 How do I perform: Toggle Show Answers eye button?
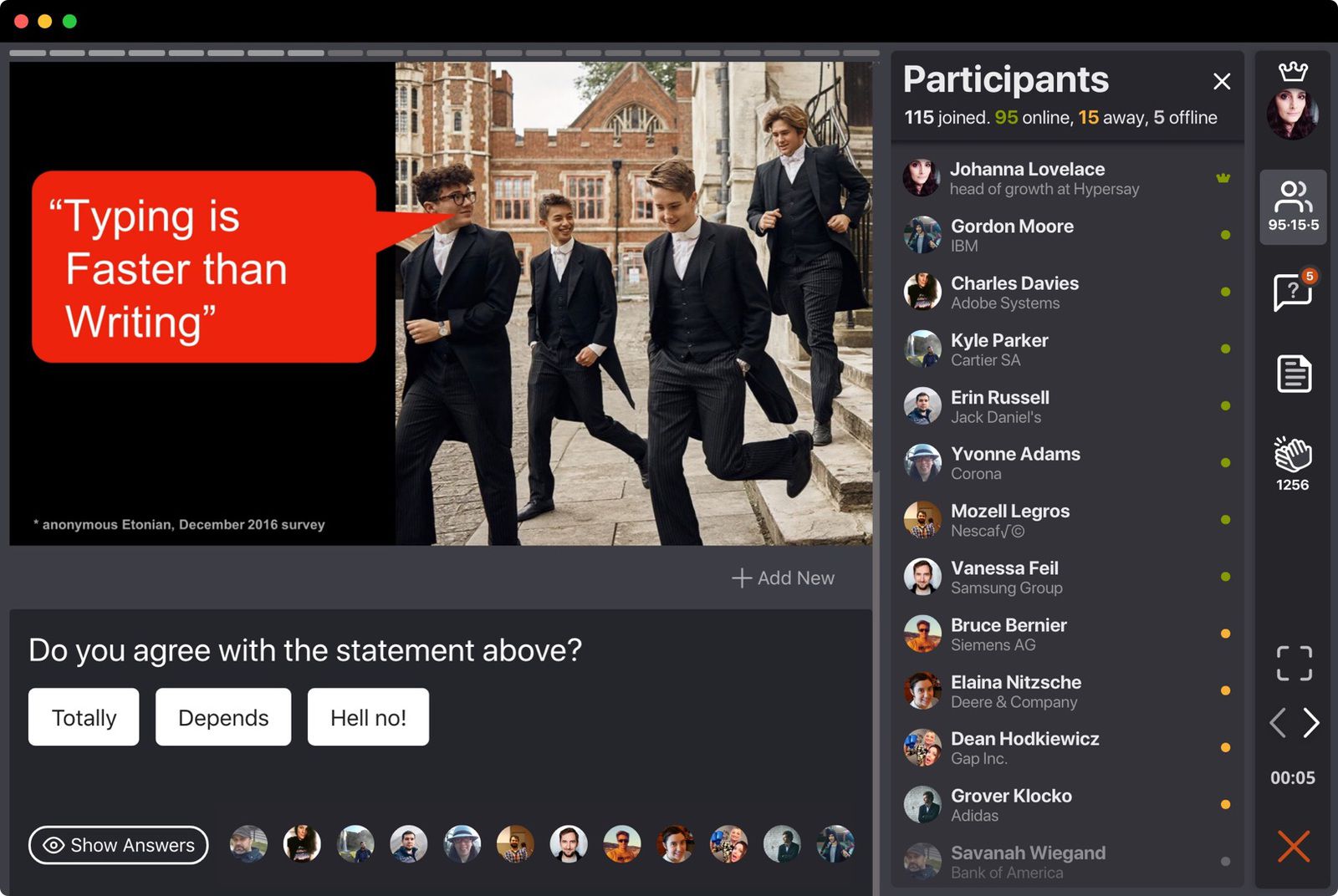pyautogui.click(x=118, y=845)
